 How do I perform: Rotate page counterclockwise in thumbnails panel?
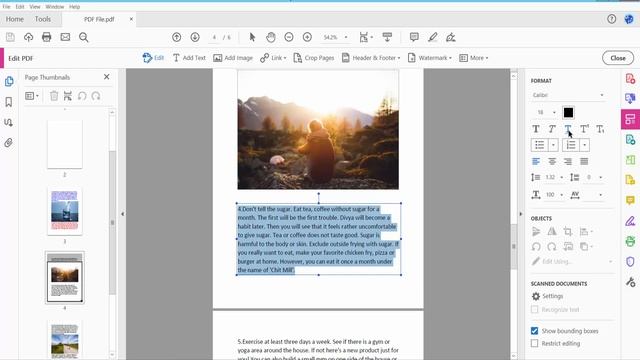point(82,96)
